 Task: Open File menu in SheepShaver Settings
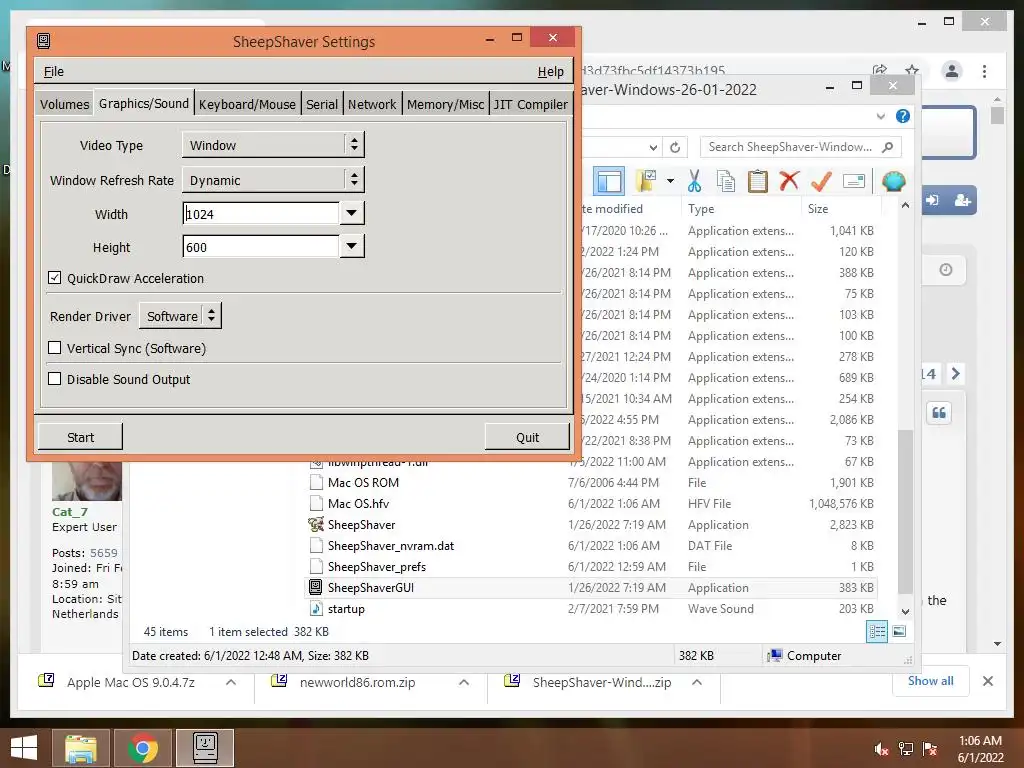point(54,71)
